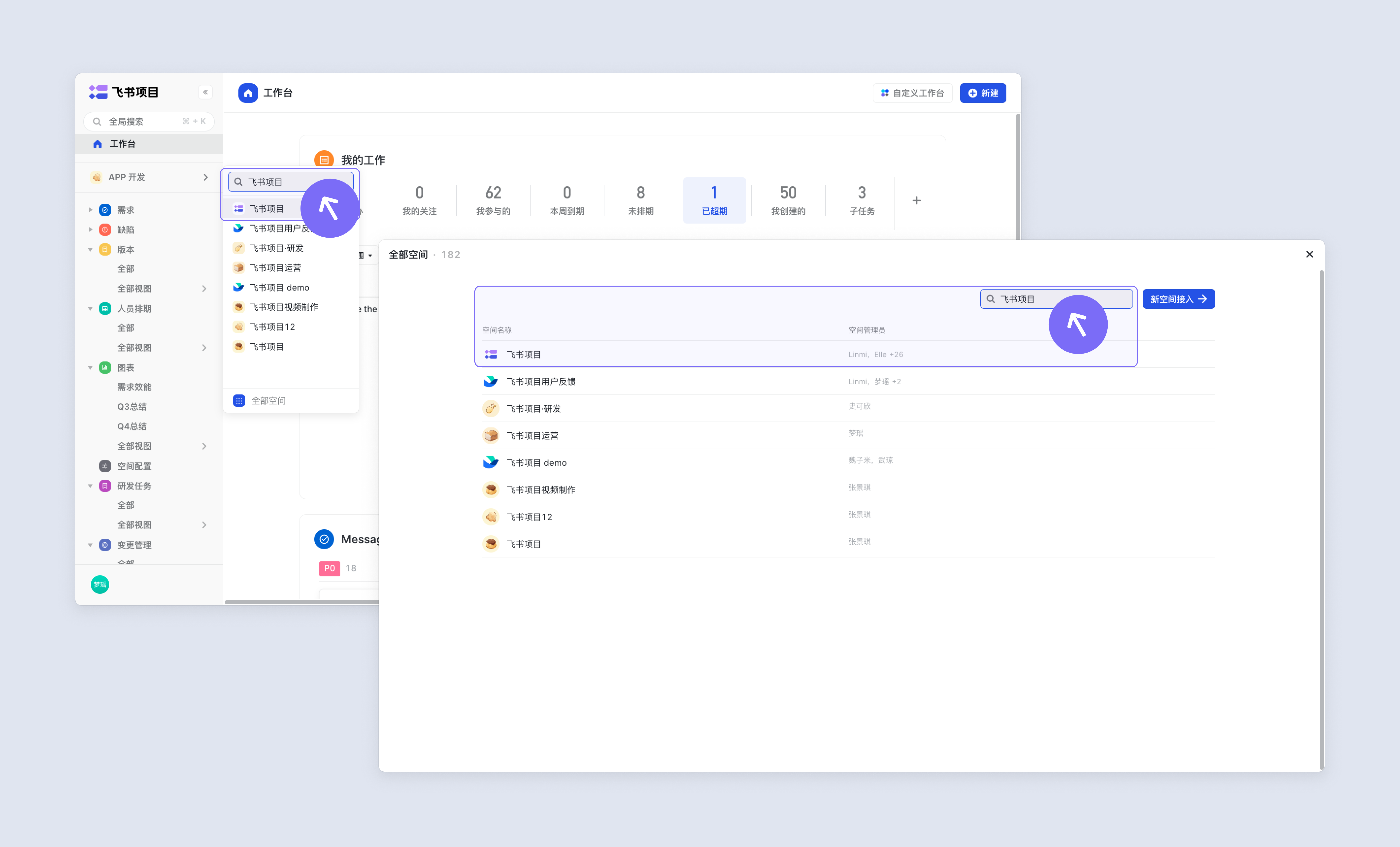Switch to the 本周到期 tab

pos(567,200)
